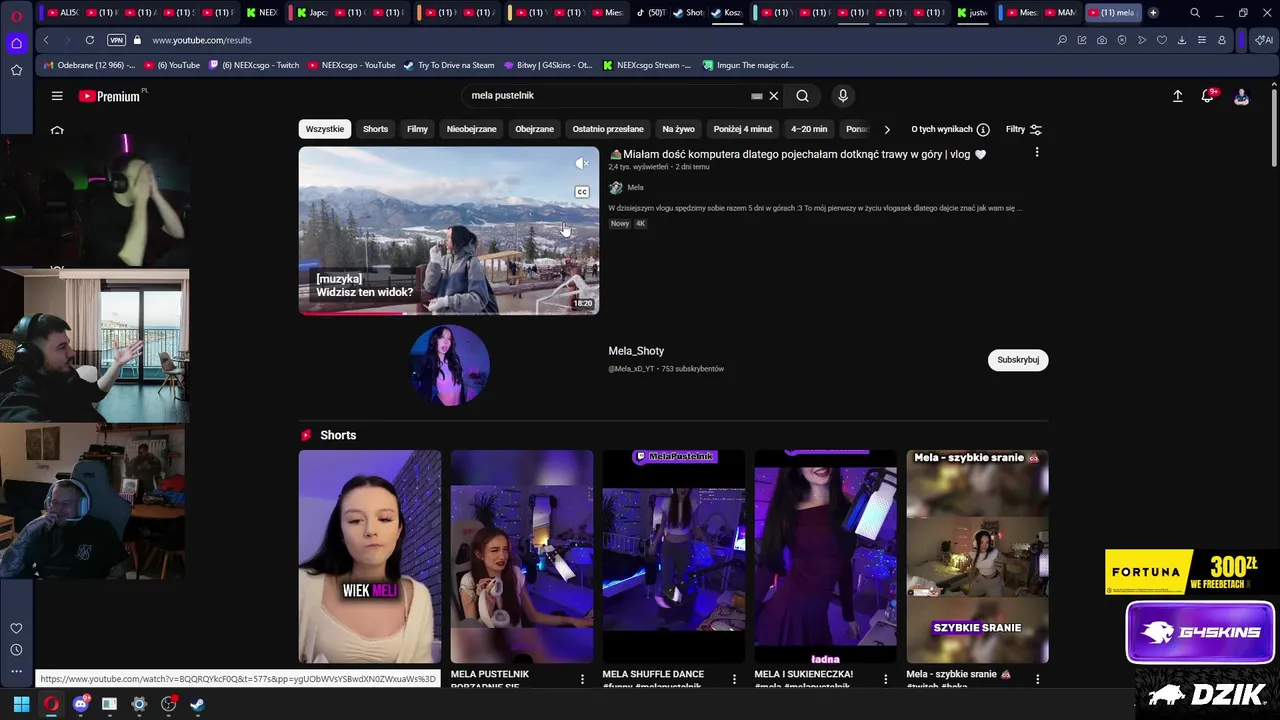This screenshot has width=1280, height=720.
Task: Open the Mela_Shoty channel title
Action: (636, 351)
